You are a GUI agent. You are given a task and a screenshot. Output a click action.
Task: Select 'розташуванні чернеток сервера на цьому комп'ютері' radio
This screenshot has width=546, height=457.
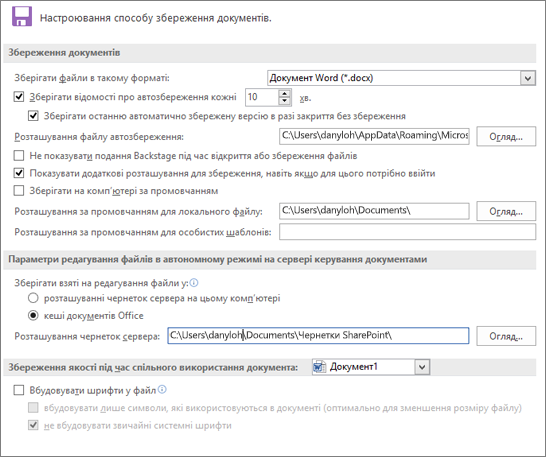pos(33,298)
